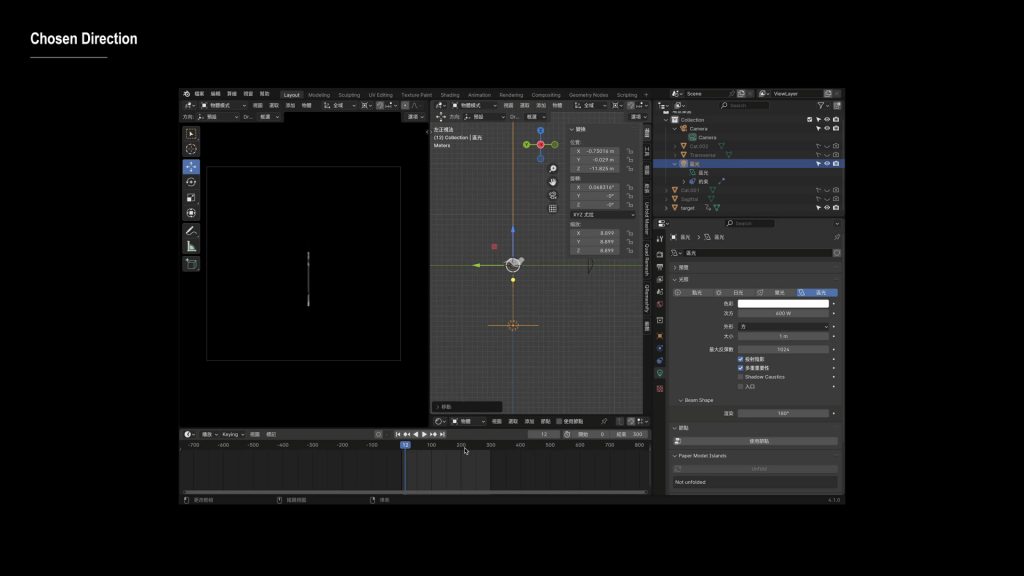Switch to the Geometry Nodes workspace tab
Image resolution: width=1024 pixels, height=576 pixels.
click(x=588, y=95)
